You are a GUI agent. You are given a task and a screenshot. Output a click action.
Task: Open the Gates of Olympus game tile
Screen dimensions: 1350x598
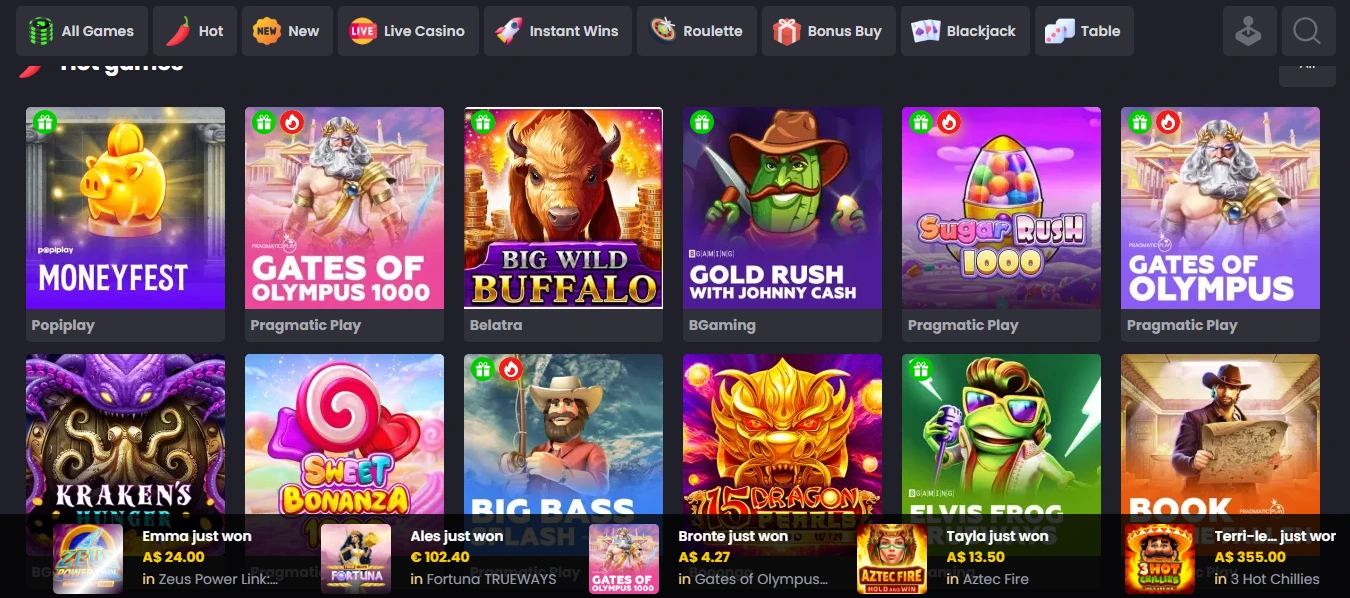click(x=1220, y=208)
